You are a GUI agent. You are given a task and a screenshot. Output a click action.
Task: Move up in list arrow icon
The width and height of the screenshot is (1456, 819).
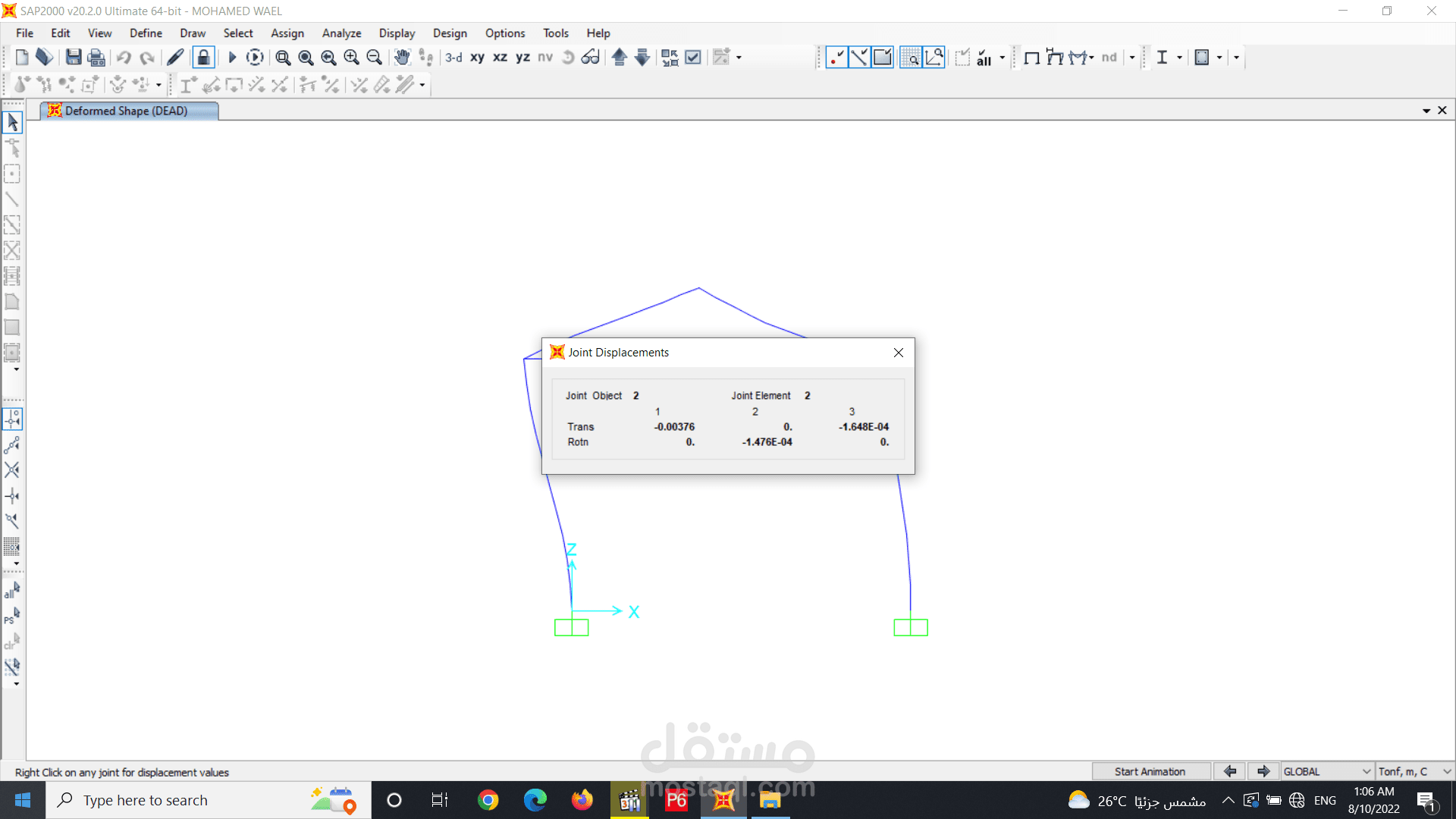click(x=619, y=58)
